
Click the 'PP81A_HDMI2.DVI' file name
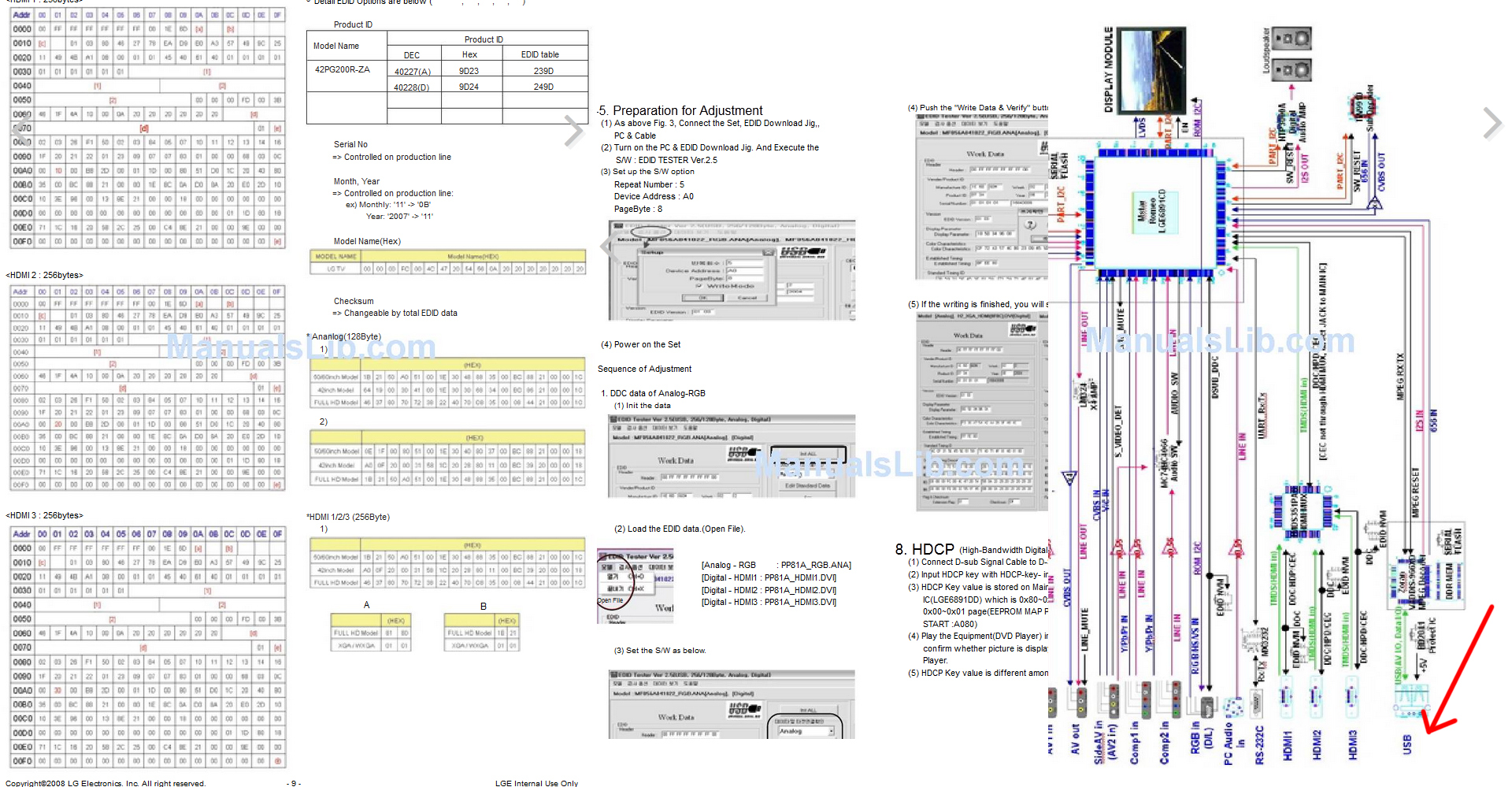[800, 590]
